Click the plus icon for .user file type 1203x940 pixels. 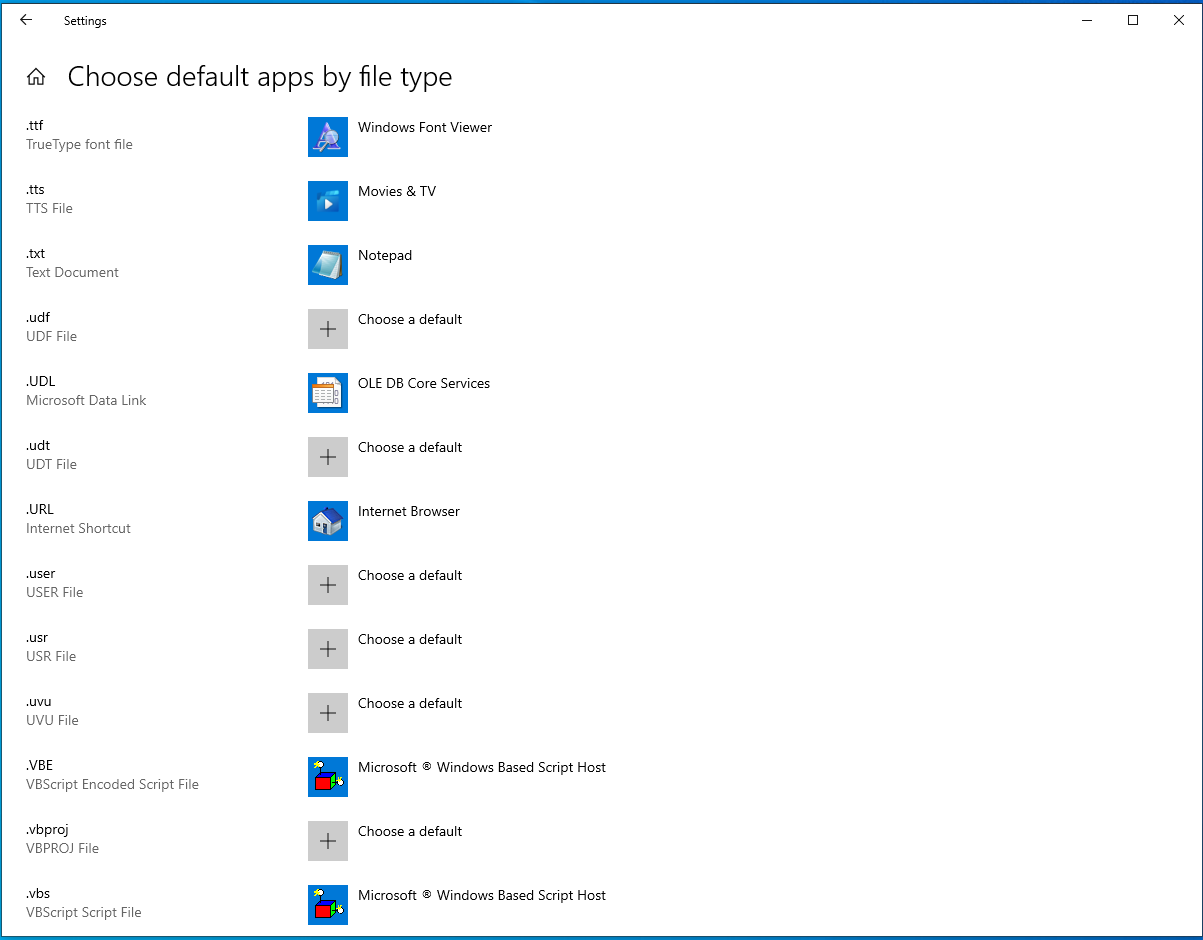click(328, 585)
